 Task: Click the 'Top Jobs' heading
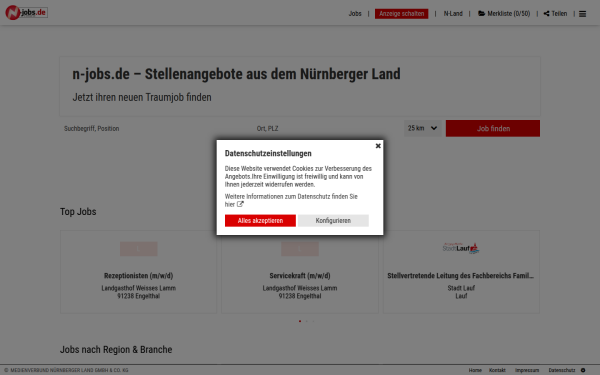tap(78, 212)
